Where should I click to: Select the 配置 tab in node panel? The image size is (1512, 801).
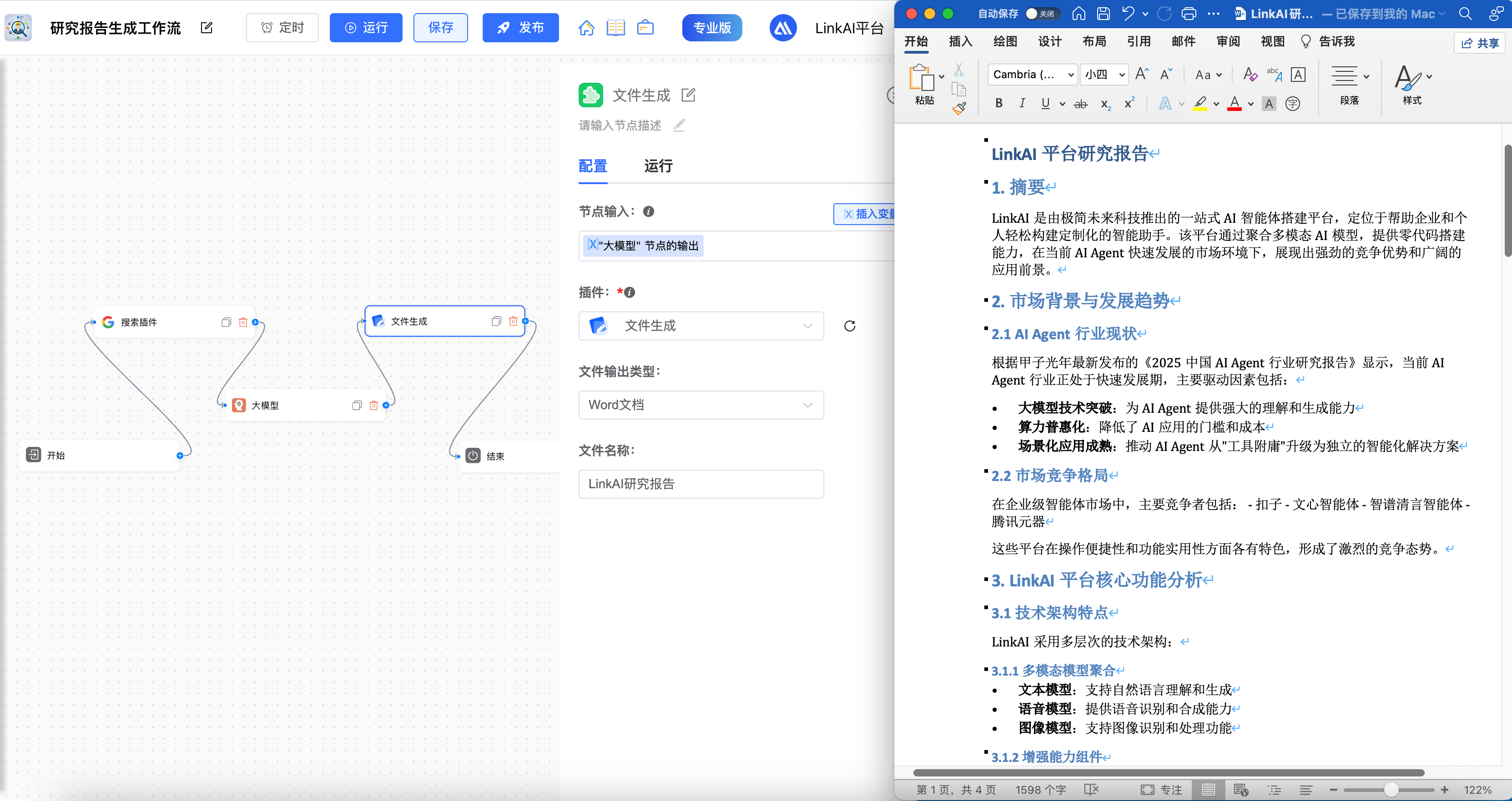pyautogui.click(x=593, y=167)
